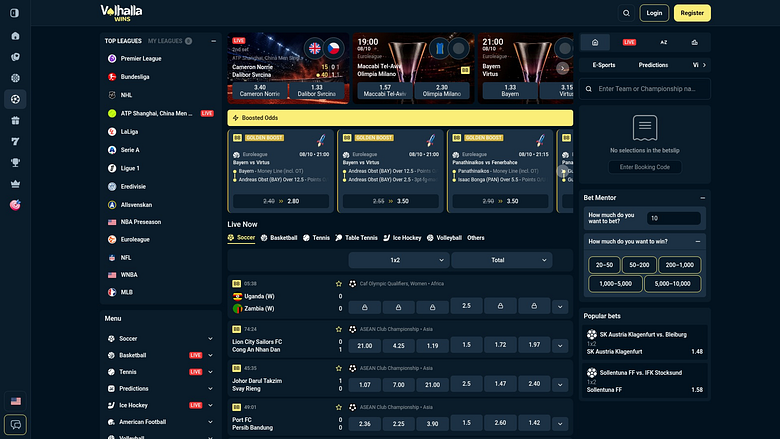Open the live chat support icon
Image resolution: width=780 pixels, height=439 pixels.
pos(15,425)
